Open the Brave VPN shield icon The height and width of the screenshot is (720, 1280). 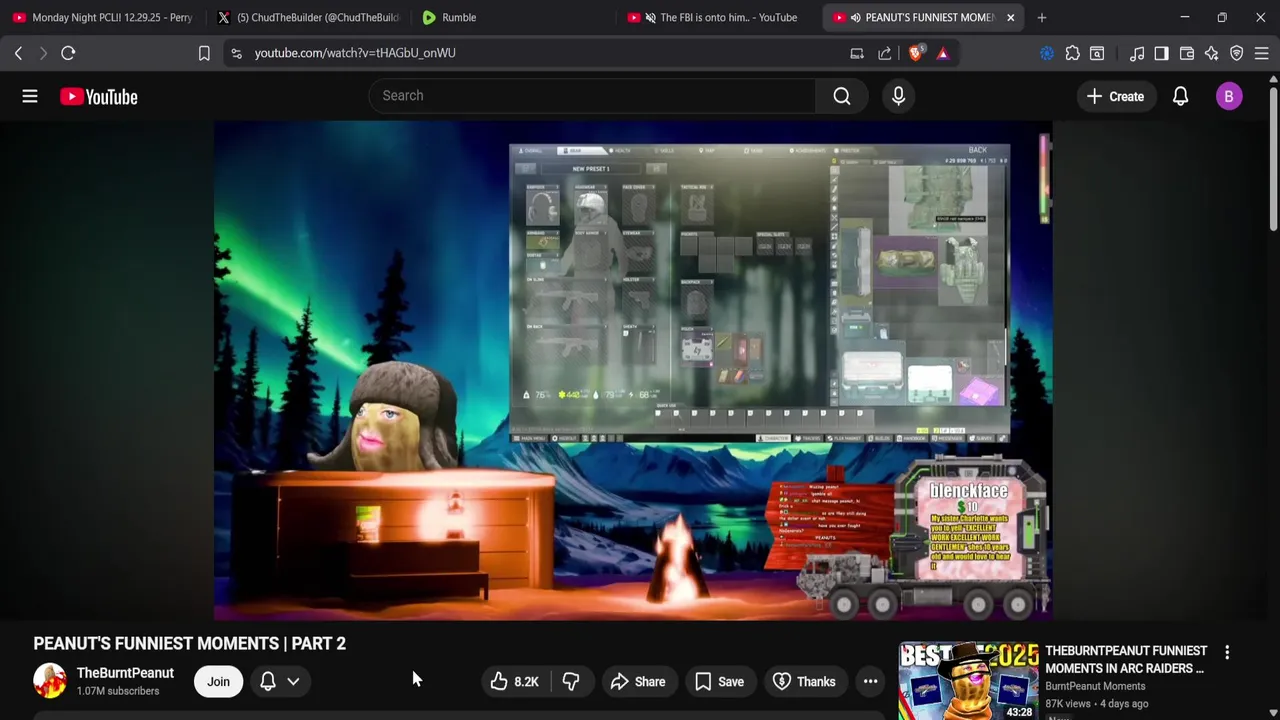click(x=1237, y=53)
